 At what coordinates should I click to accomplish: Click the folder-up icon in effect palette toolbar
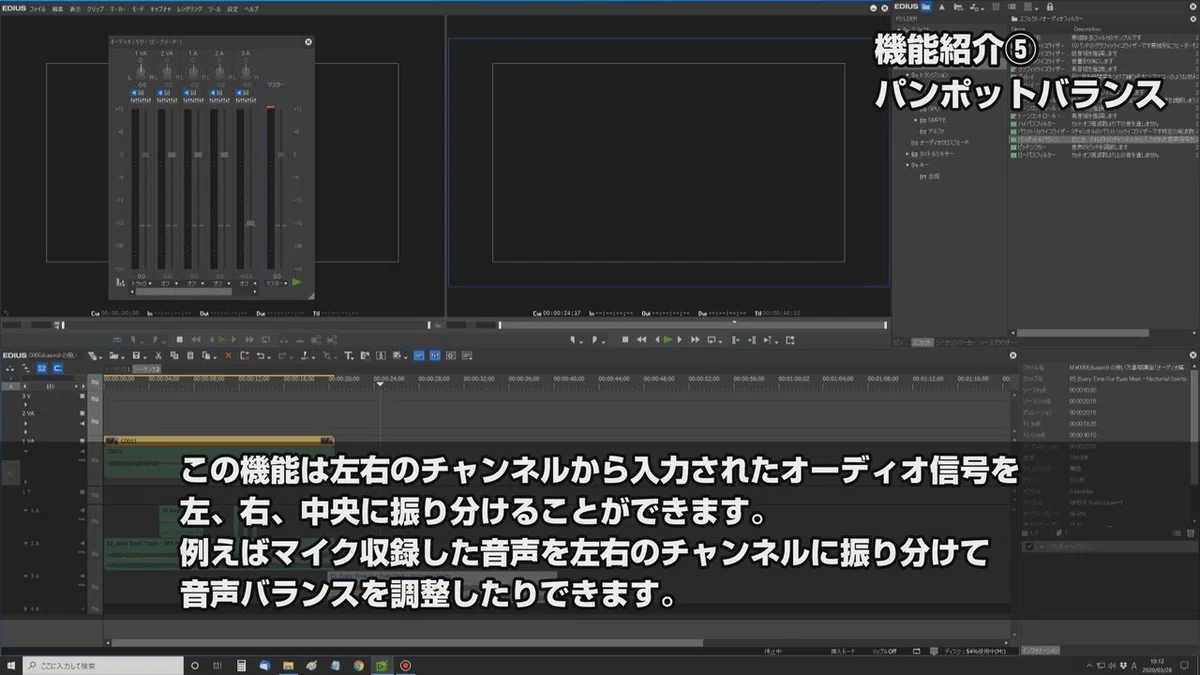(942, 7)
